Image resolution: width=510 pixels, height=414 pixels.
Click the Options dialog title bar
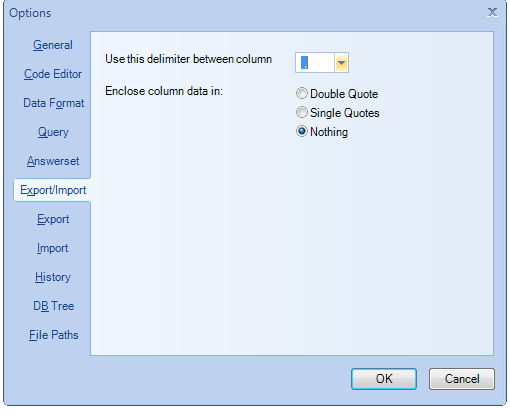tap(247, 13)
